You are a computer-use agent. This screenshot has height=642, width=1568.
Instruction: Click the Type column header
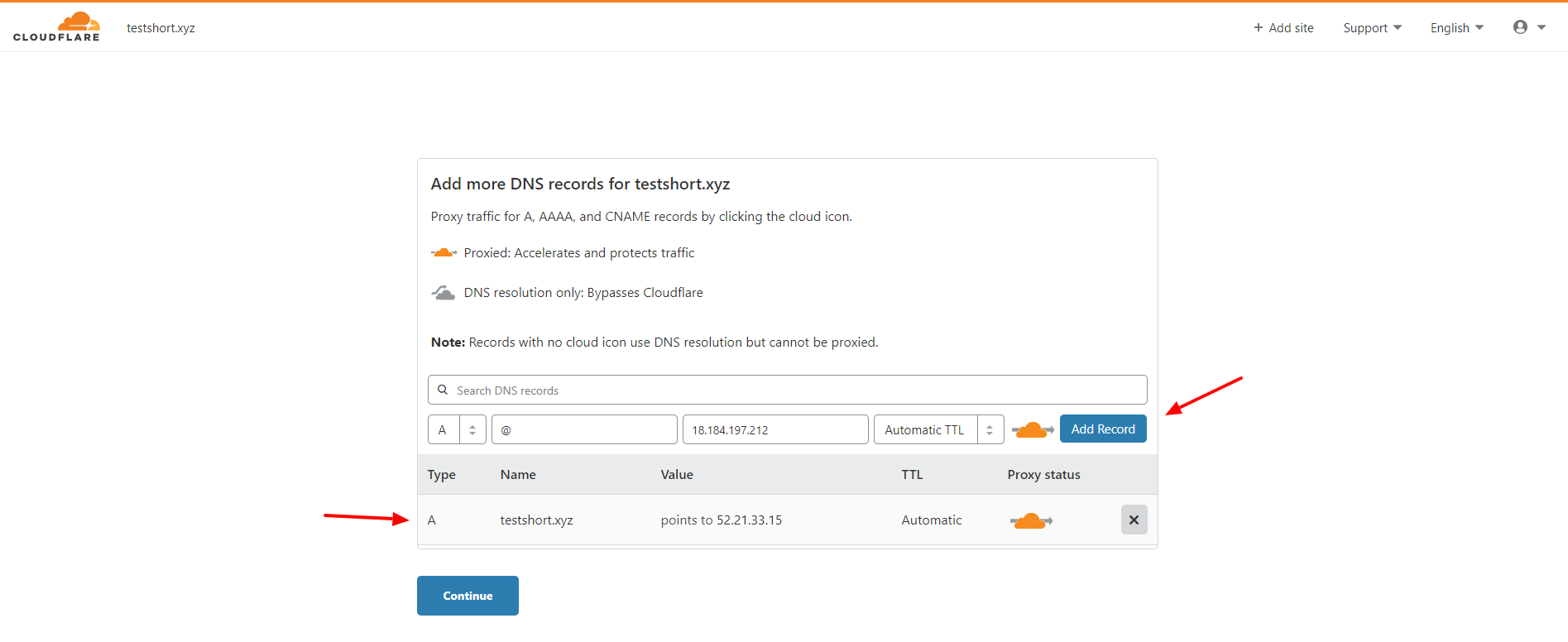pos(441,475)
